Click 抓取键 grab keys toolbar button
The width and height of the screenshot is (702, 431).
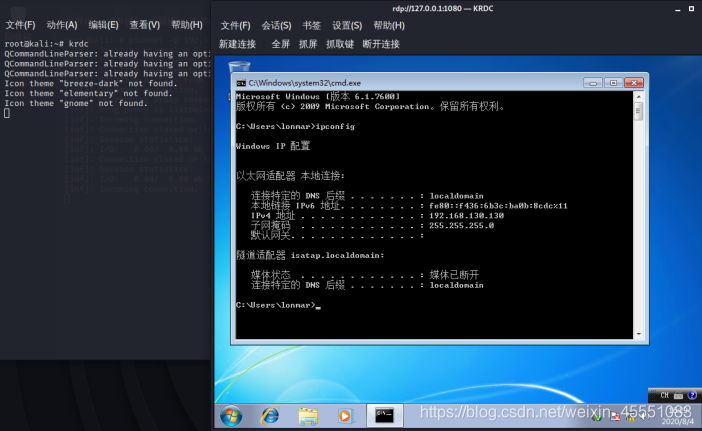(x=340, y=44)
